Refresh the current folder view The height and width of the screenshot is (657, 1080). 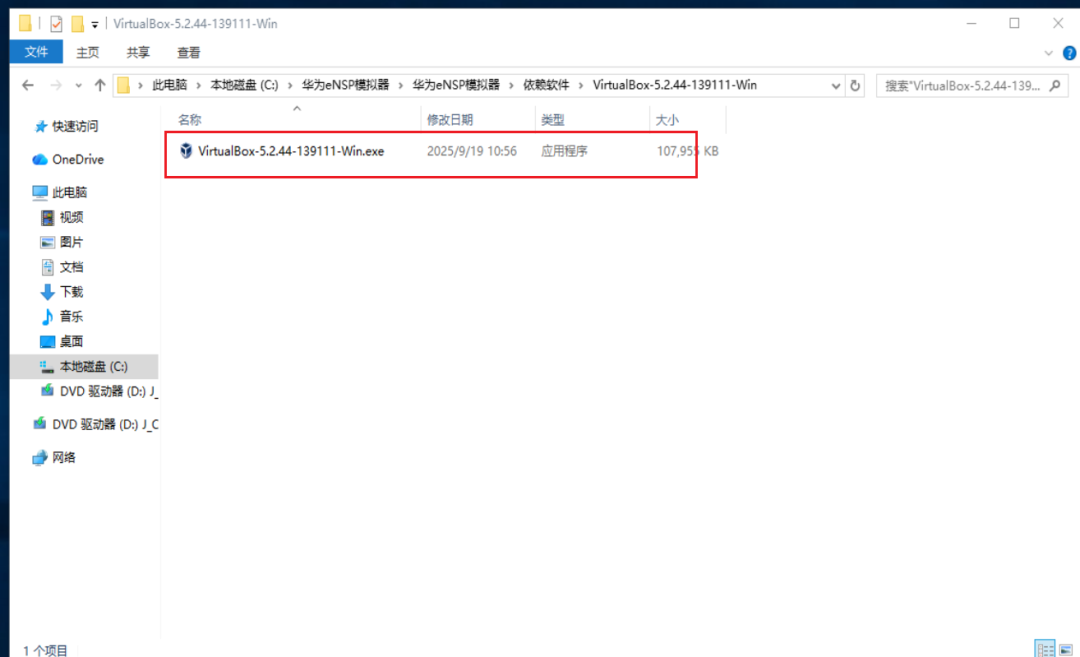(855, 86)
